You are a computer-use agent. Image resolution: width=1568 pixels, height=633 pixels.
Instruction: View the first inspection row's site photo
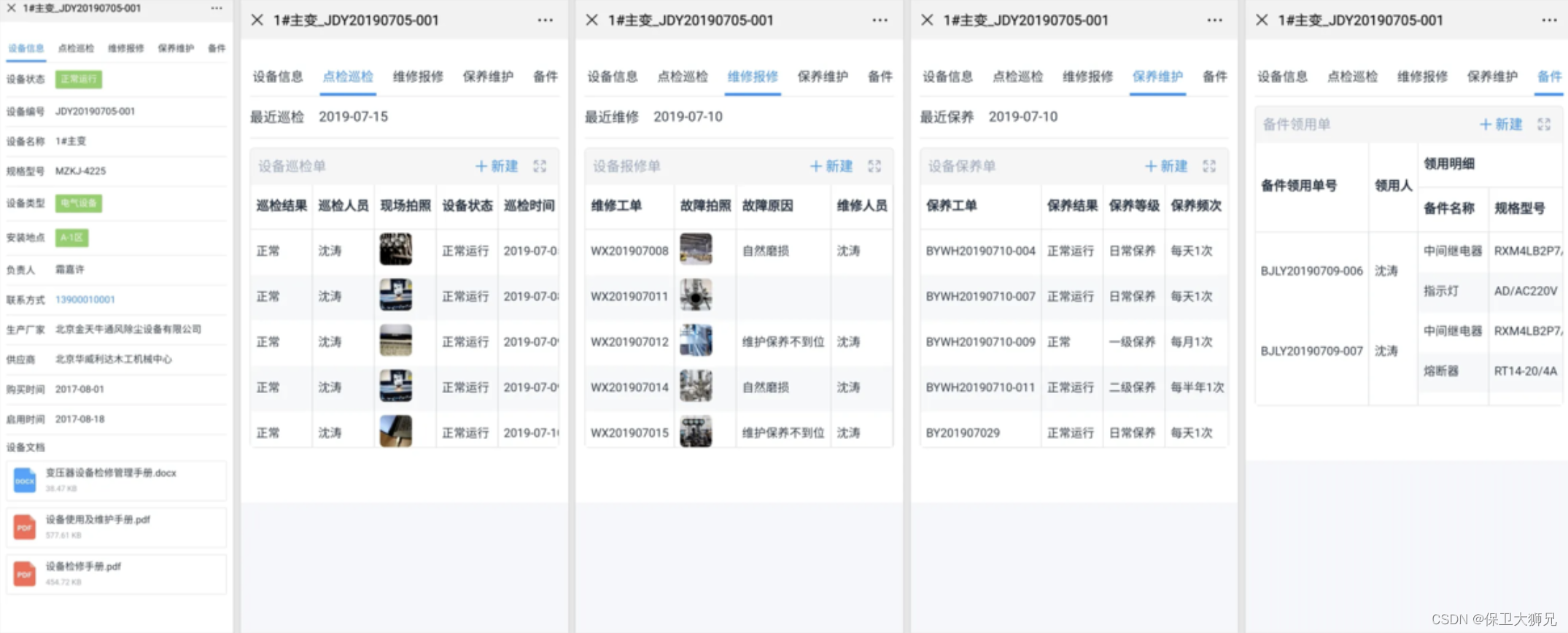(396, 249)
